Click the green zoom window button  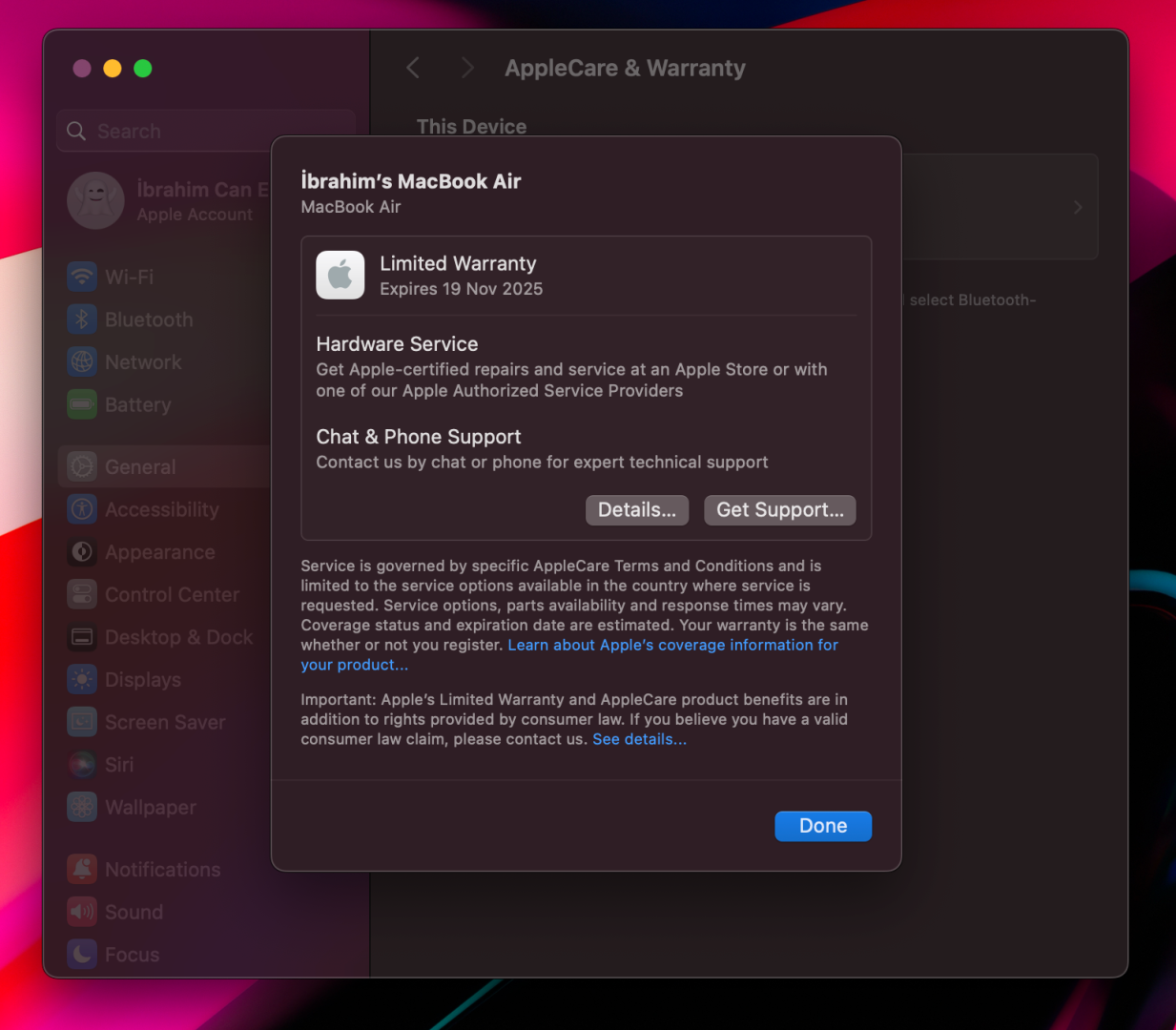[143, 68]
